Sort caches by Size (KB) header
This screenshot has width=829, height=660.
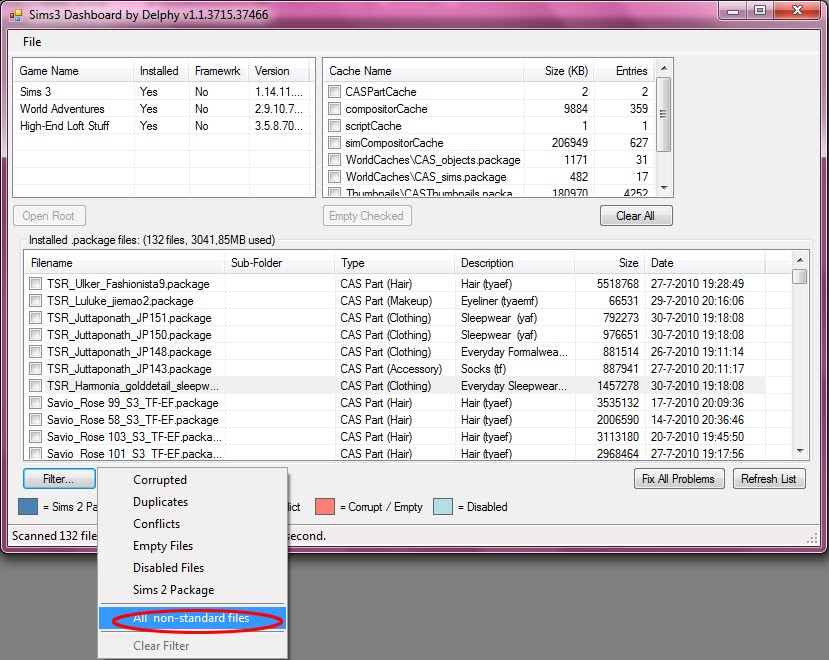[x=559, y=71]
